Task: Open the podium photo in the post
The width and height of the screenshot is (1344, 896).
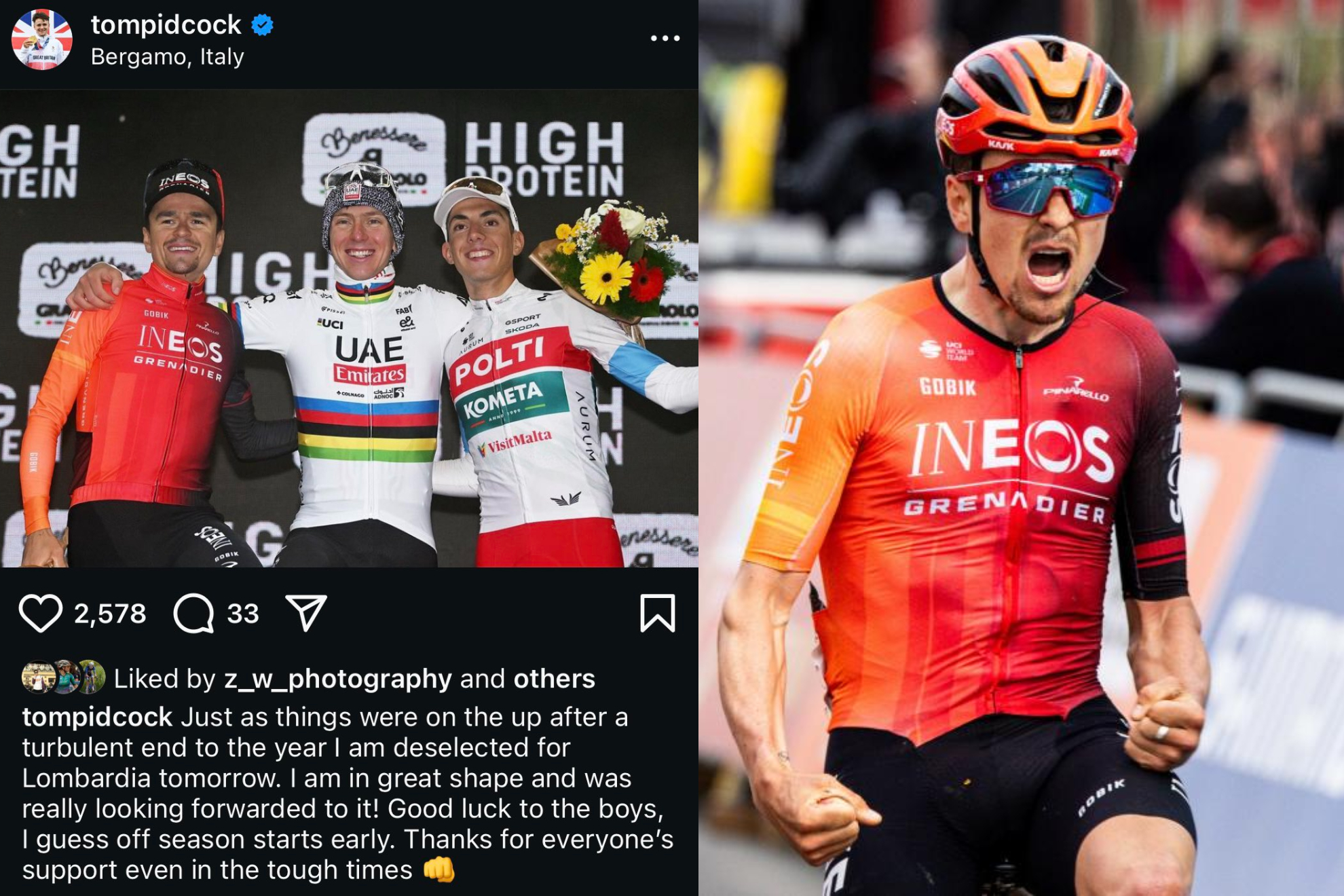Action: (349, 329)
